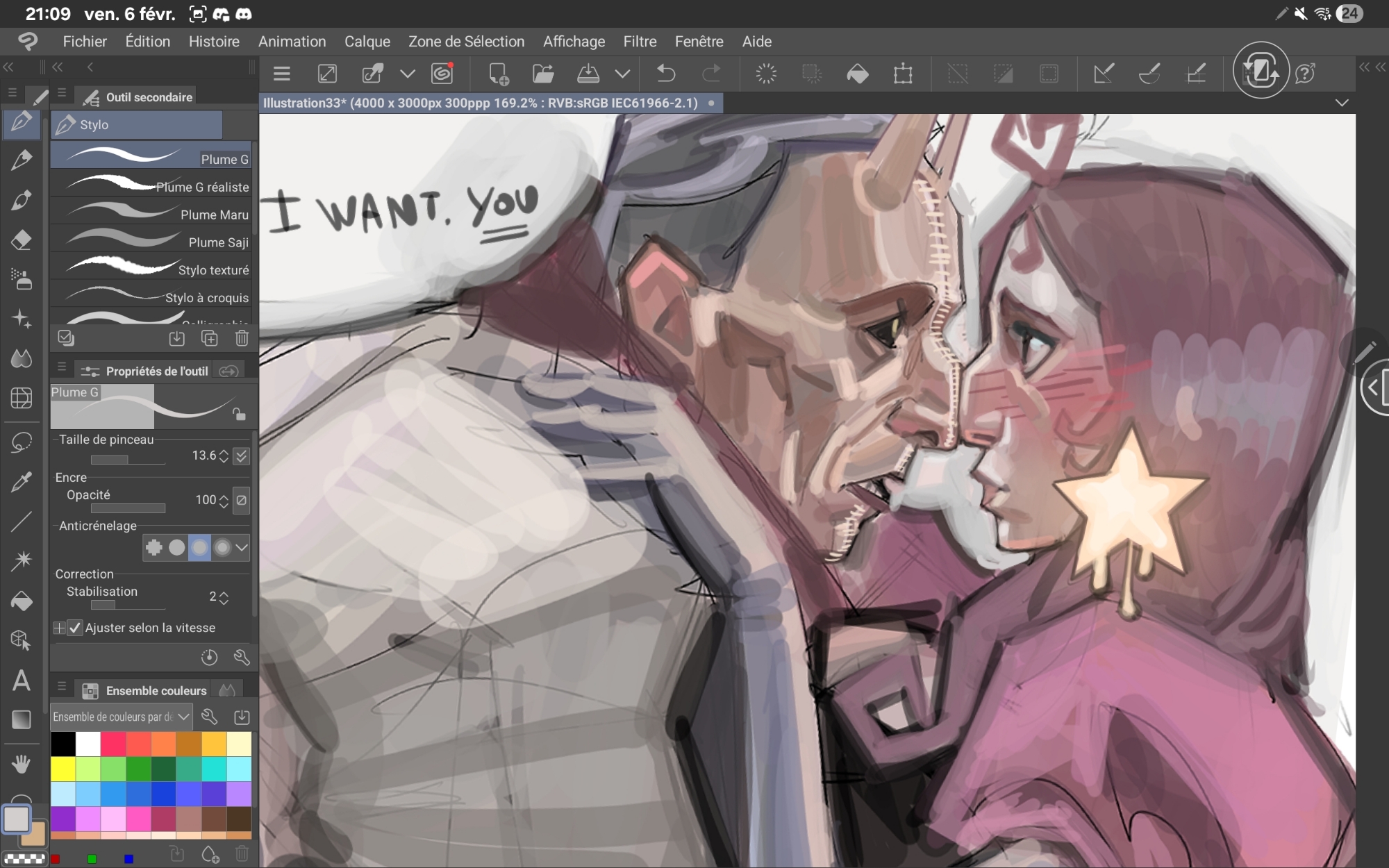This screenshot has width=1389, height=868.
Task: Pick the Eyedropper tool
Action: [22, 481]
